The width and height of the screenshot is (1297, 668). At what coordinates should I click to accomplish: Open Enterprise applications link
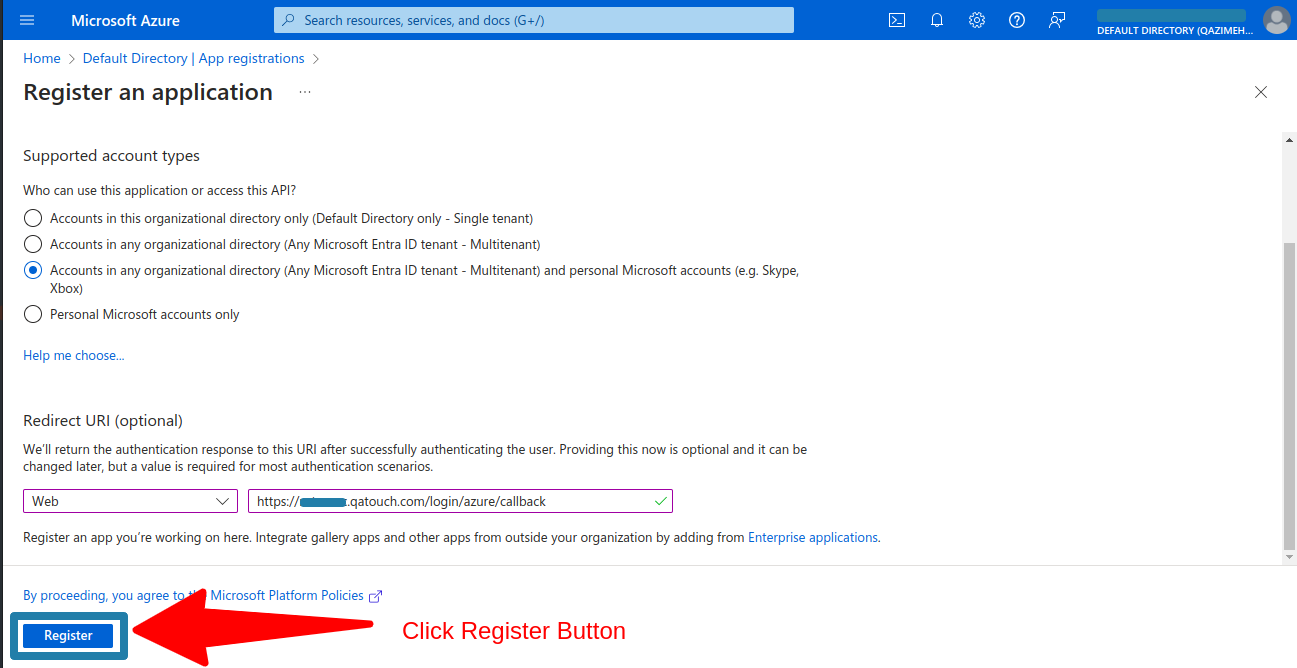point(813,537)
